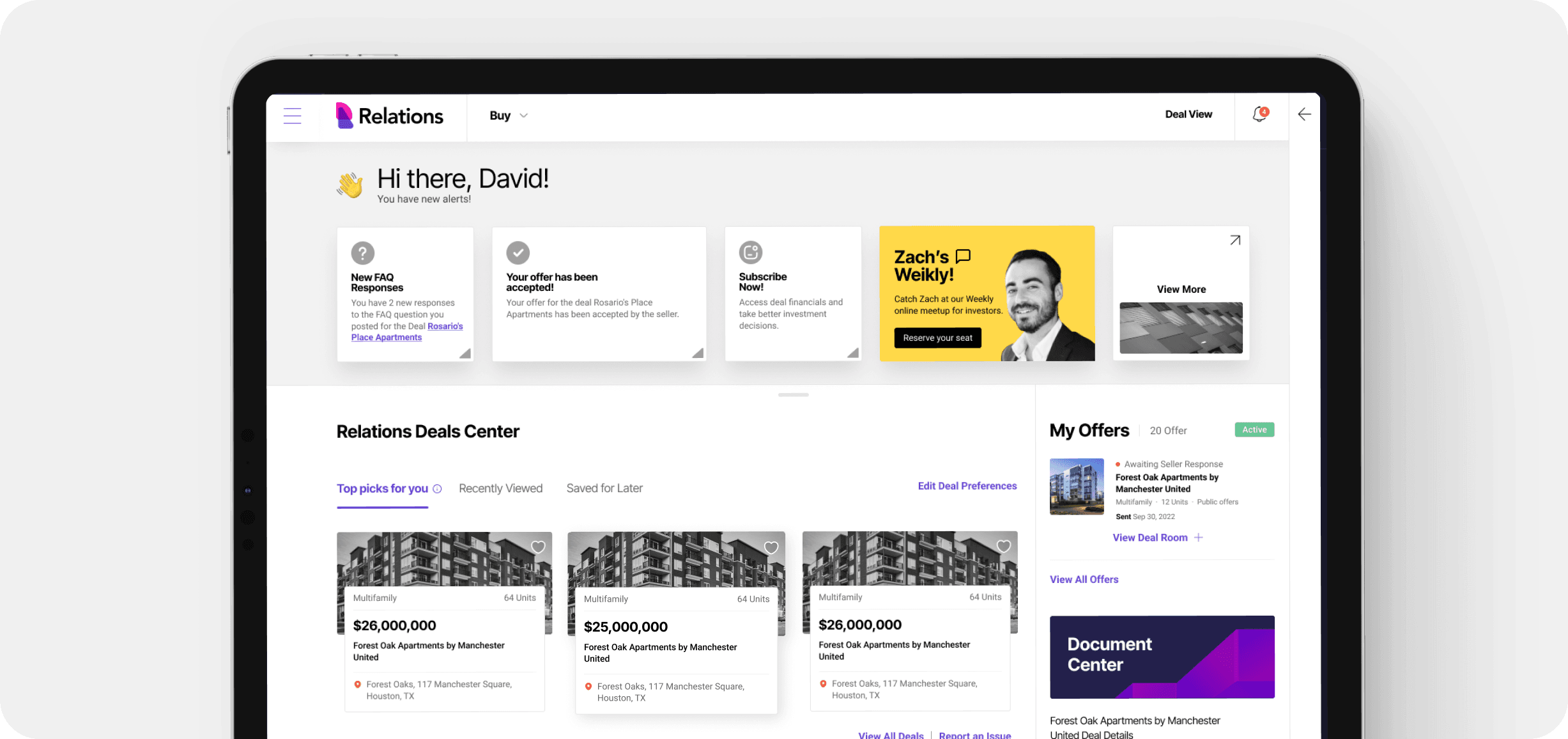The width and height of the screenshot is (1568, 739).
Task: Click the plus icon beside View Deal Room
Action: pos(1199,538)
